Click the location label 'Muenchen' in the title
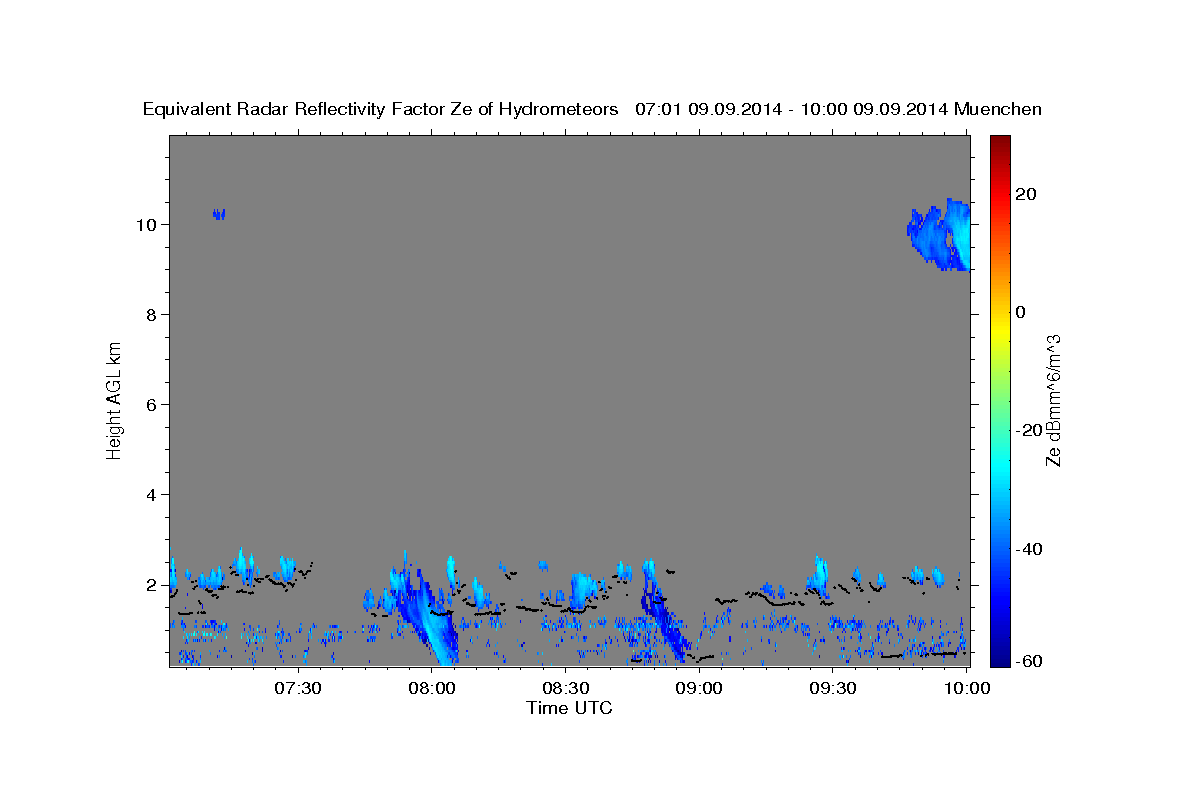This screenshot has height=800, width=1200. 997,109
